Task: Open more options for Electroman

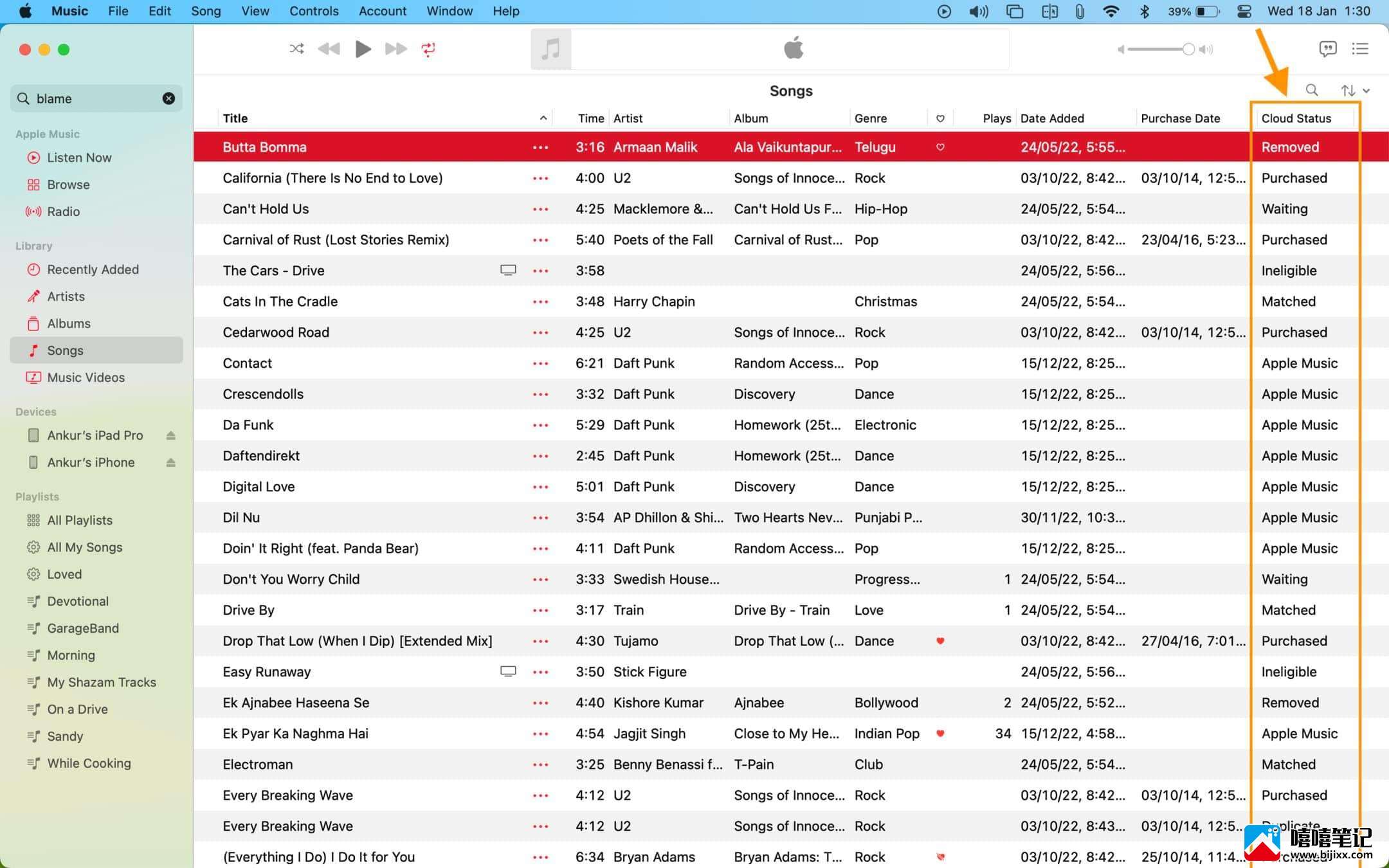Action: pos(540,764)
